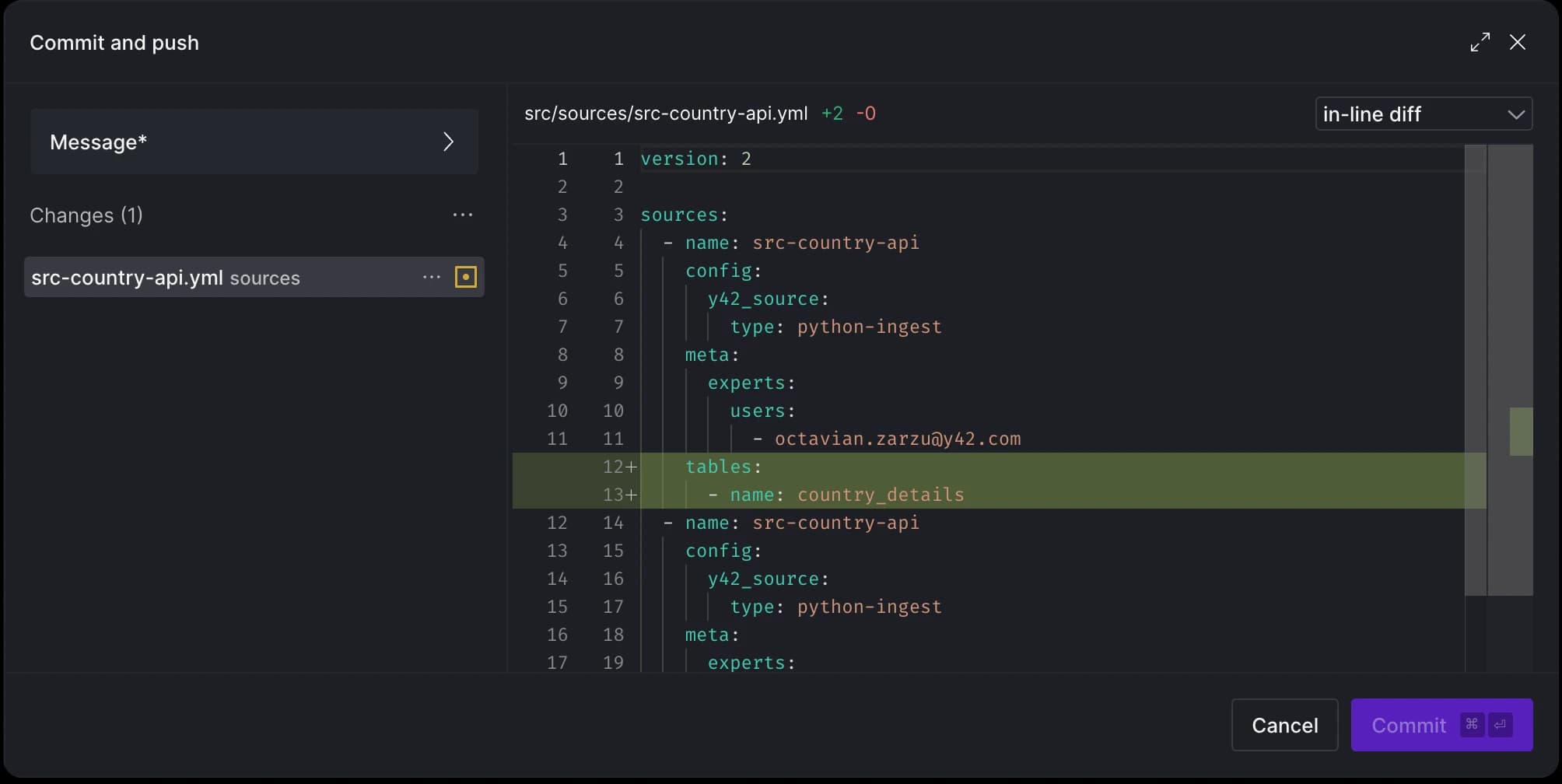Click the +2 additions count
Screen dimensions: 1562x784
(x=832, y=114)
